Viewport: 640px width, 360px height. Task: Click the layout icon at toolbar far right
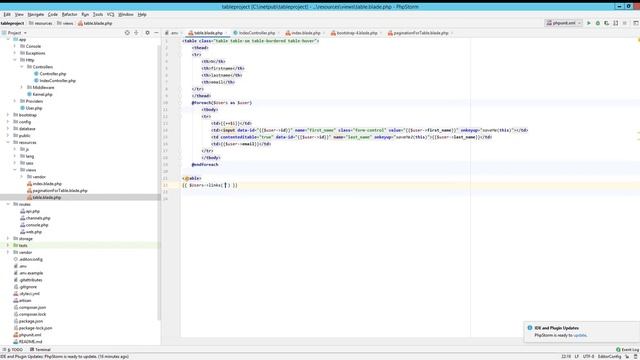tap(636, 23)
